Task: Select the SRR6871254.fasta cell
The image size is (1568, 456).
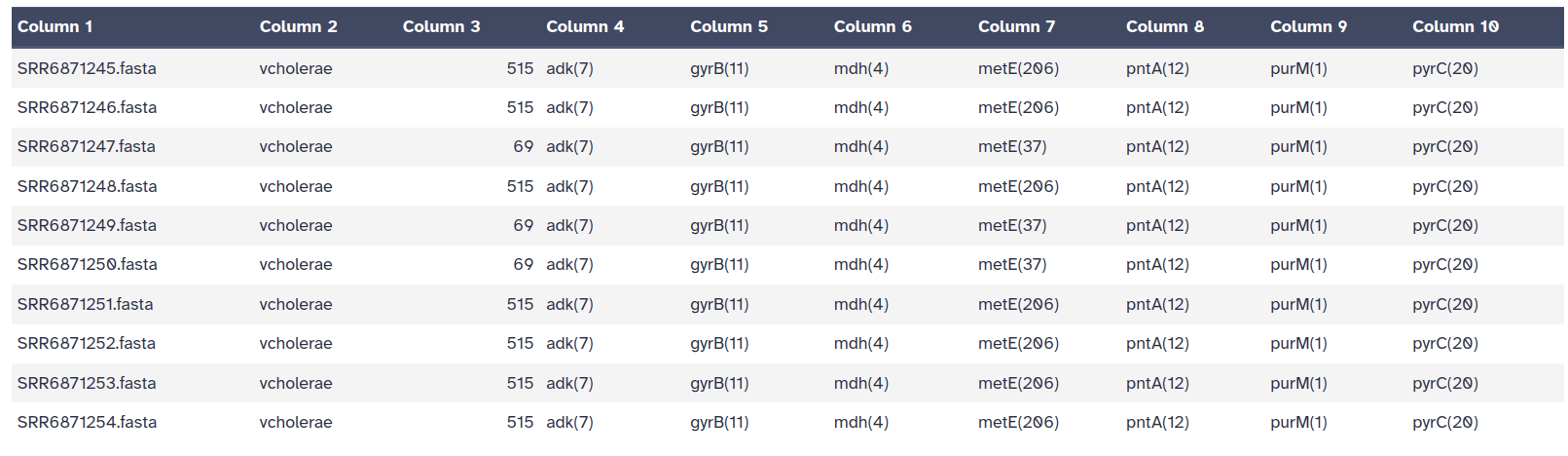Action: coord(87,422)
